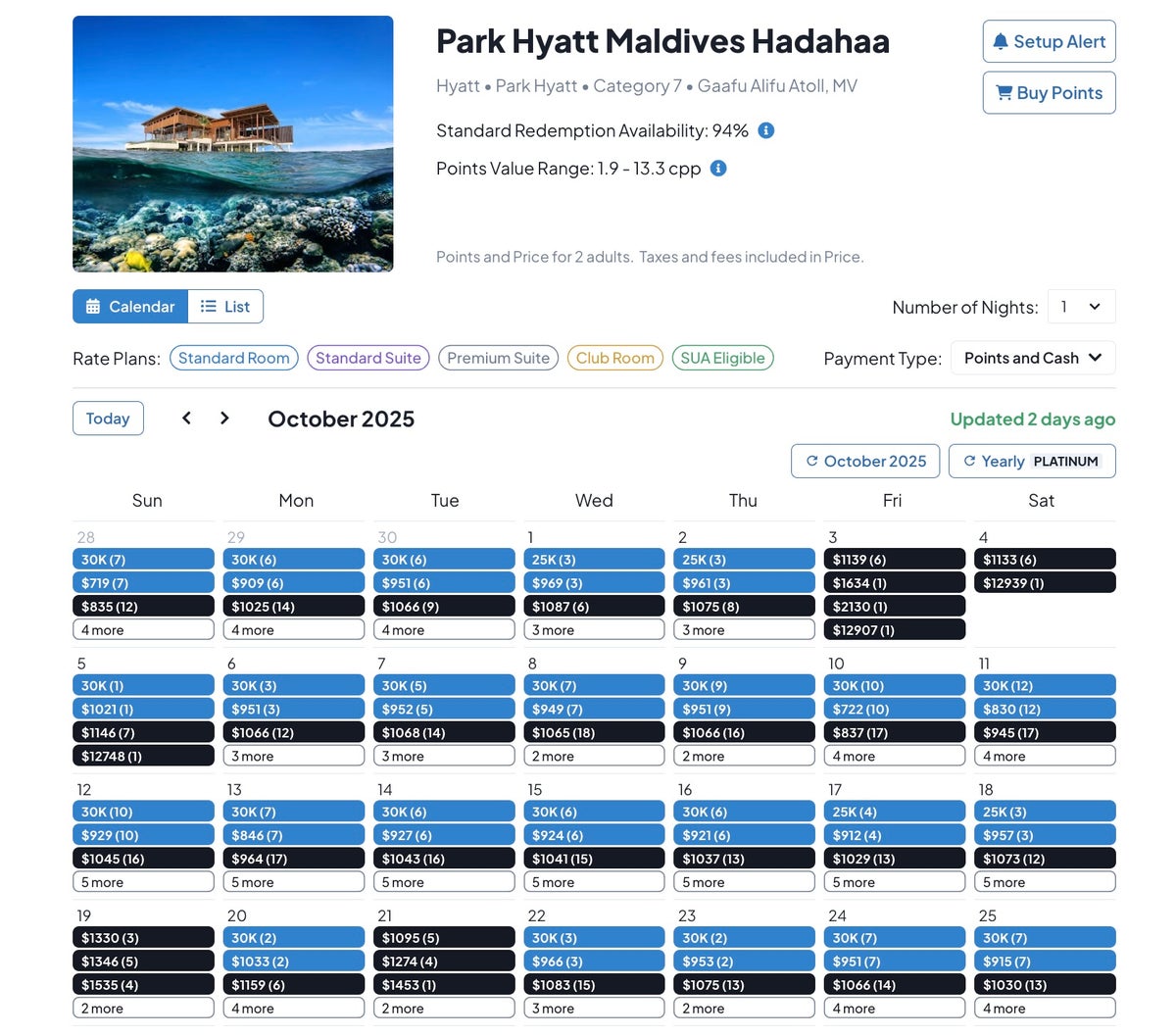Refresh October 2025 data
Screen dimensions: 1176x1036
coord(865,462)
